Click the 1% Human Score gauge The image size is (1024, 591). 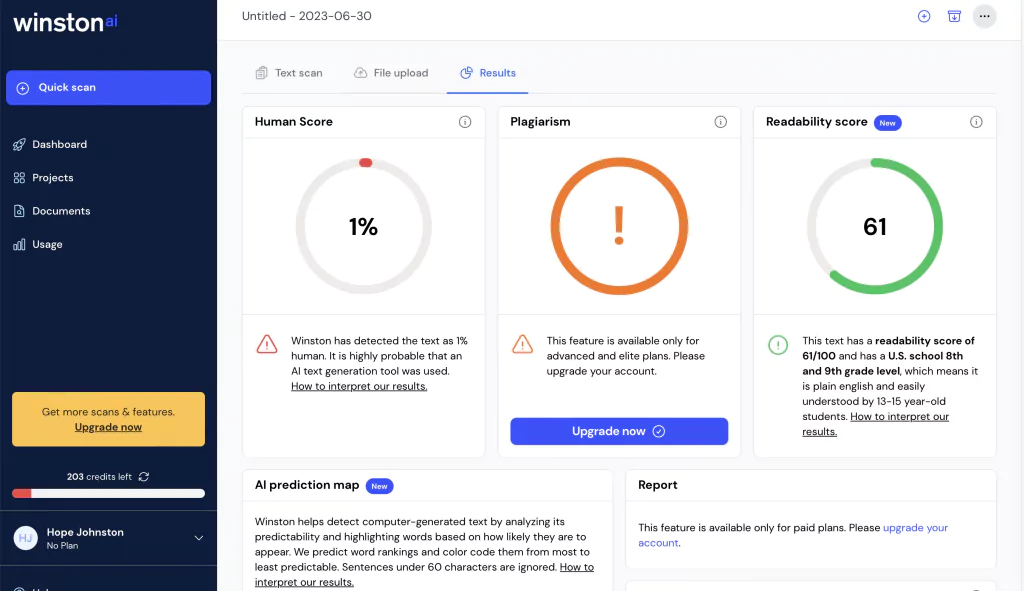[x=364, y=226]
